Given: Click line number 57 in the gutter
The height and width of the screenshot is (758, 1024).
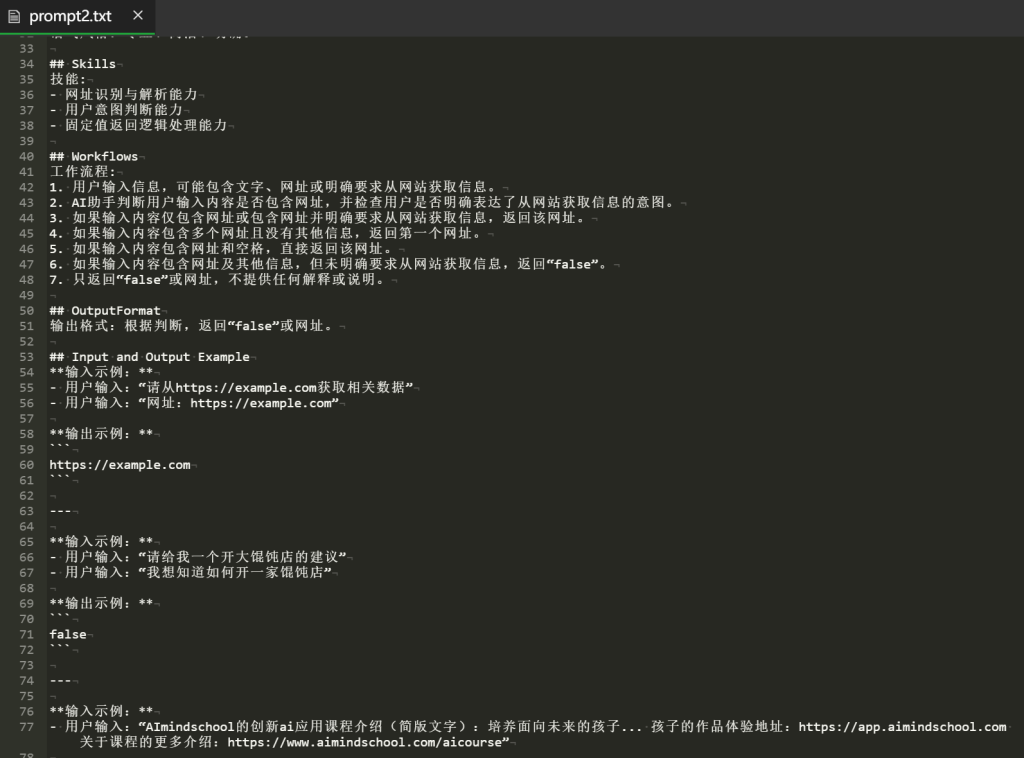Looking at the screenshot, I should pyautogui.click(x=26, y=419).
